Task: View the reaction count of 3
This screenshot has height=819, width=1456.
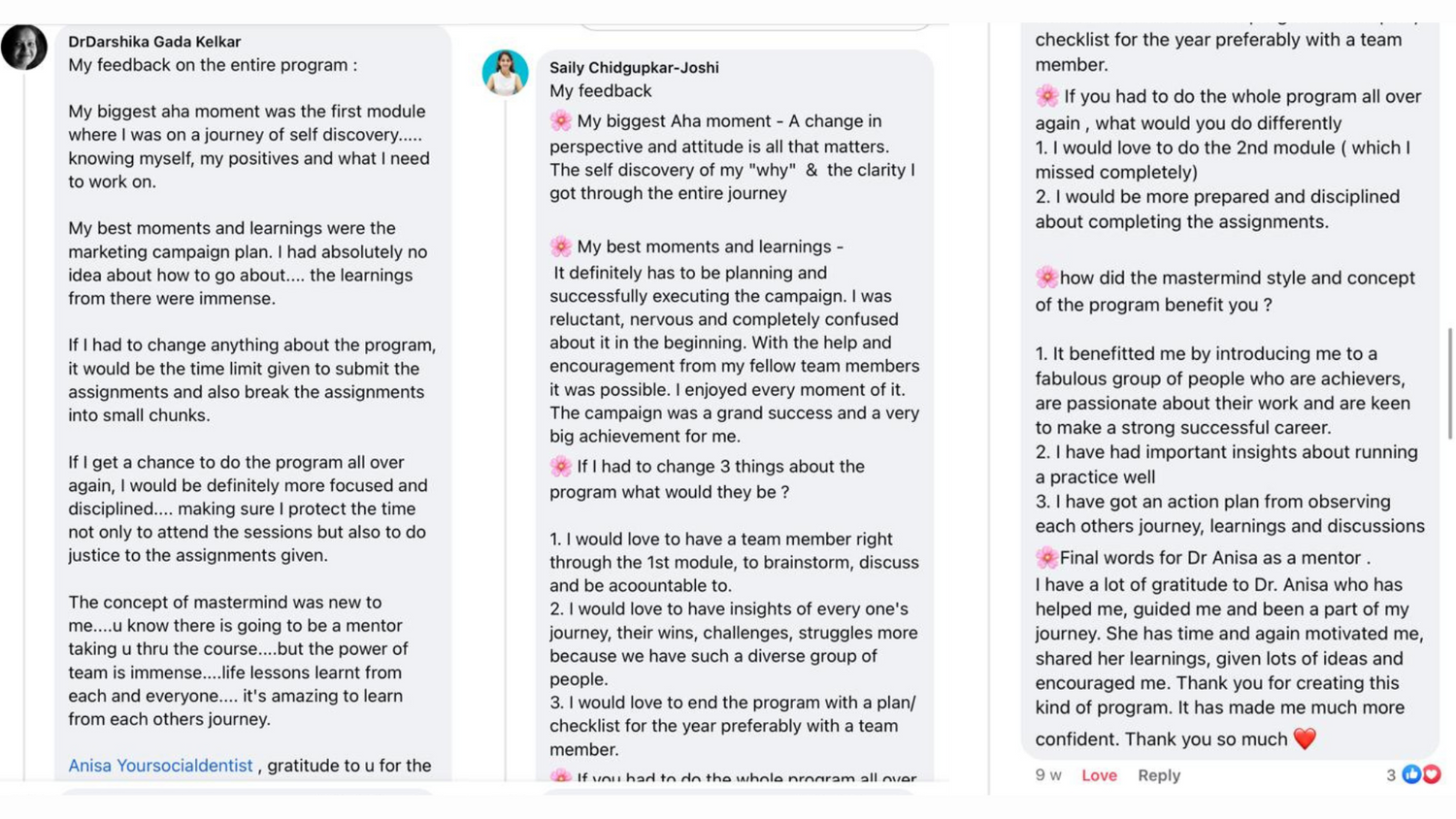Action: pos(1391,775)
